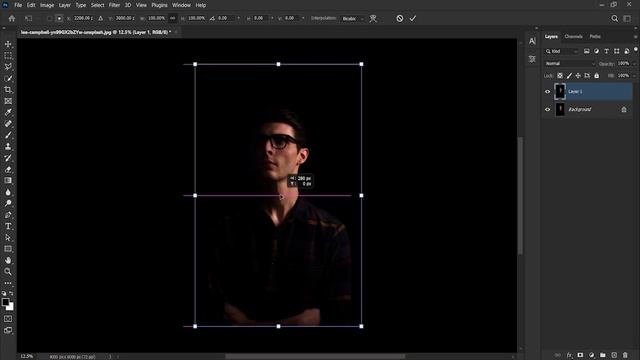Toggle maintain aspect ratio link
Viewport: 640px width, 360px height.
(173, 18)
